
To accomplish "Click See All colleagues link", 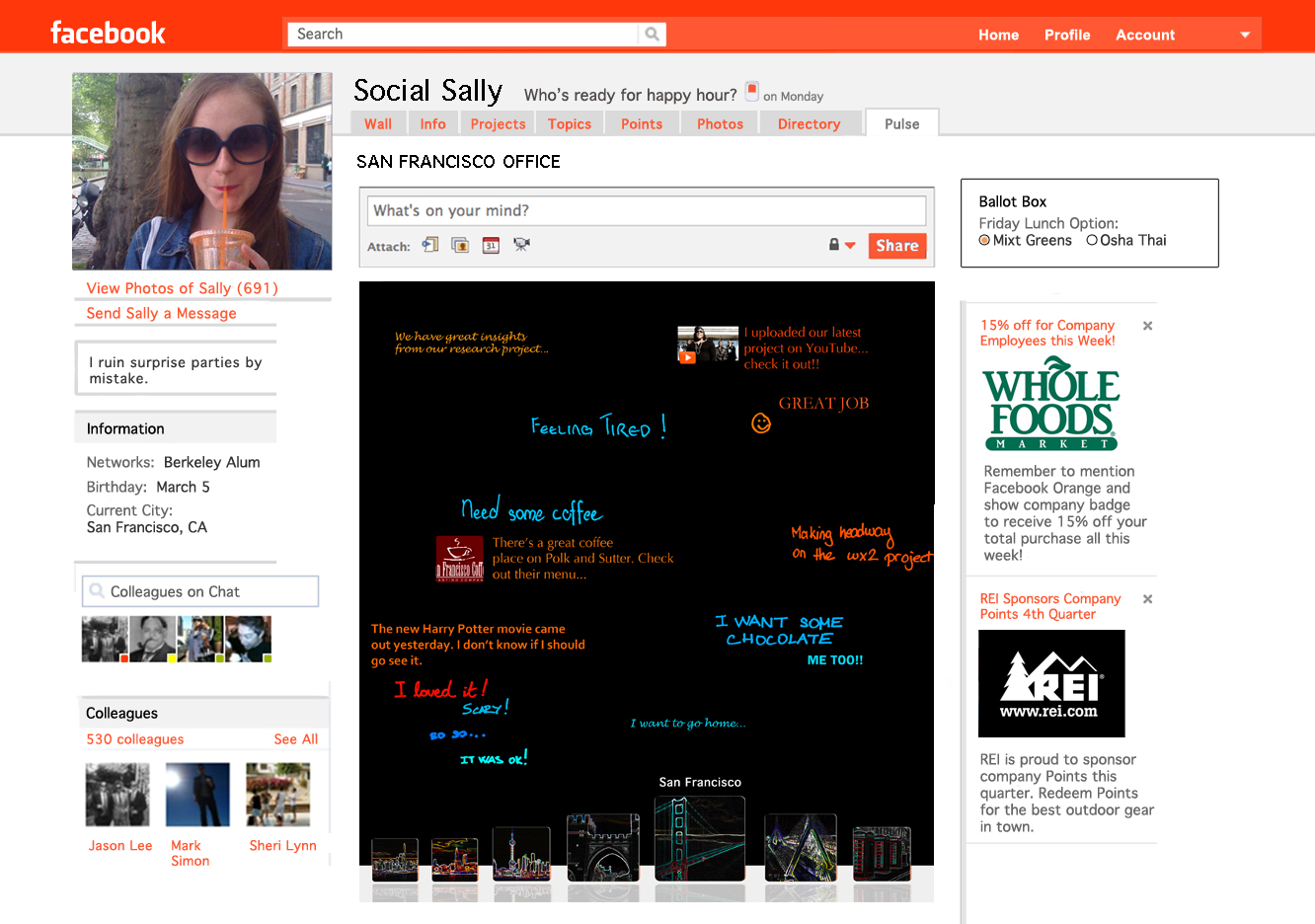I will (x=295, y=739).
